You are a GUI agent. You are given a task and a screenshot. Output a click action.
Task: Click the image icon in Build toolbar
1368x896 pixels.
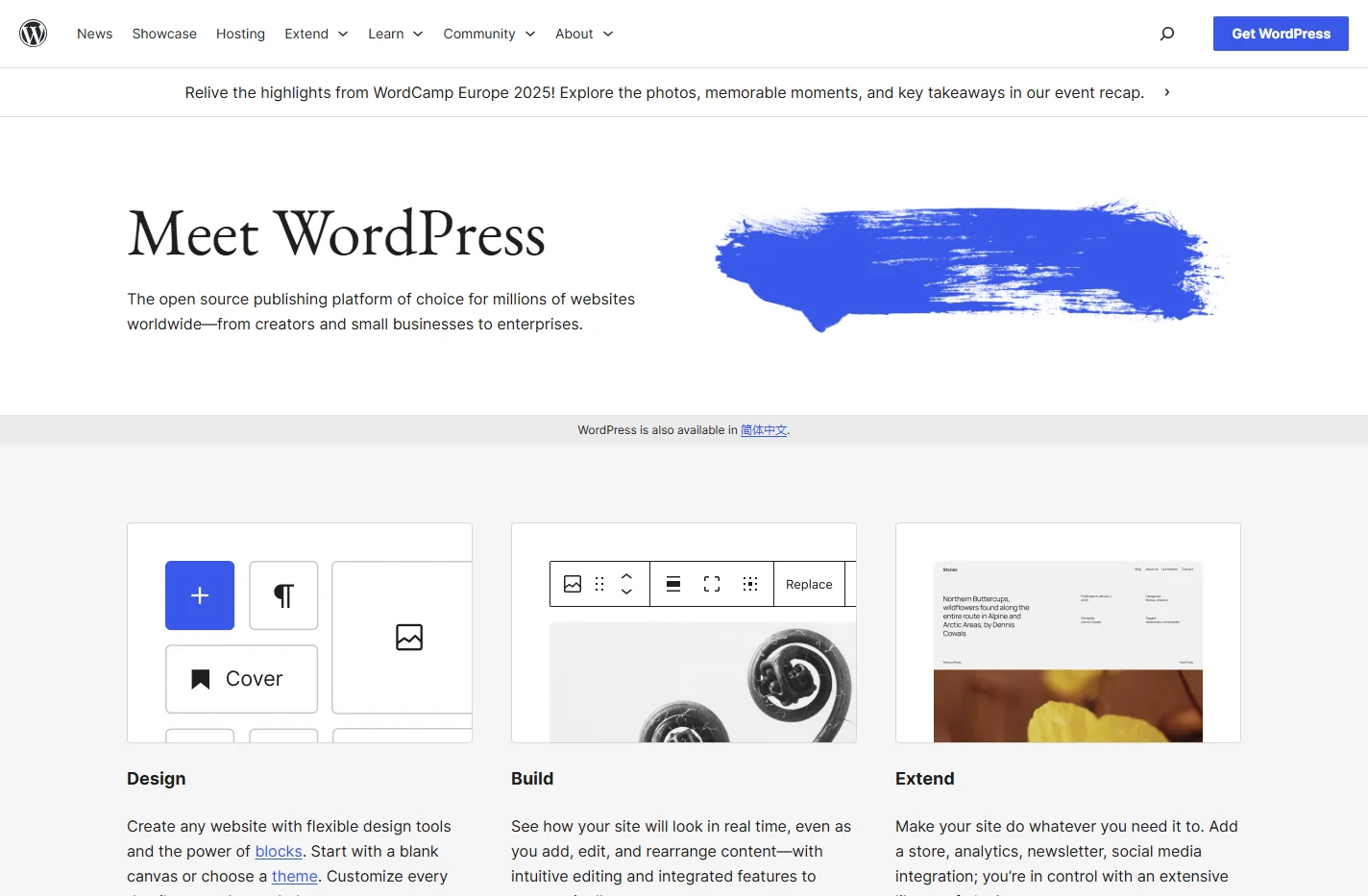573,584
